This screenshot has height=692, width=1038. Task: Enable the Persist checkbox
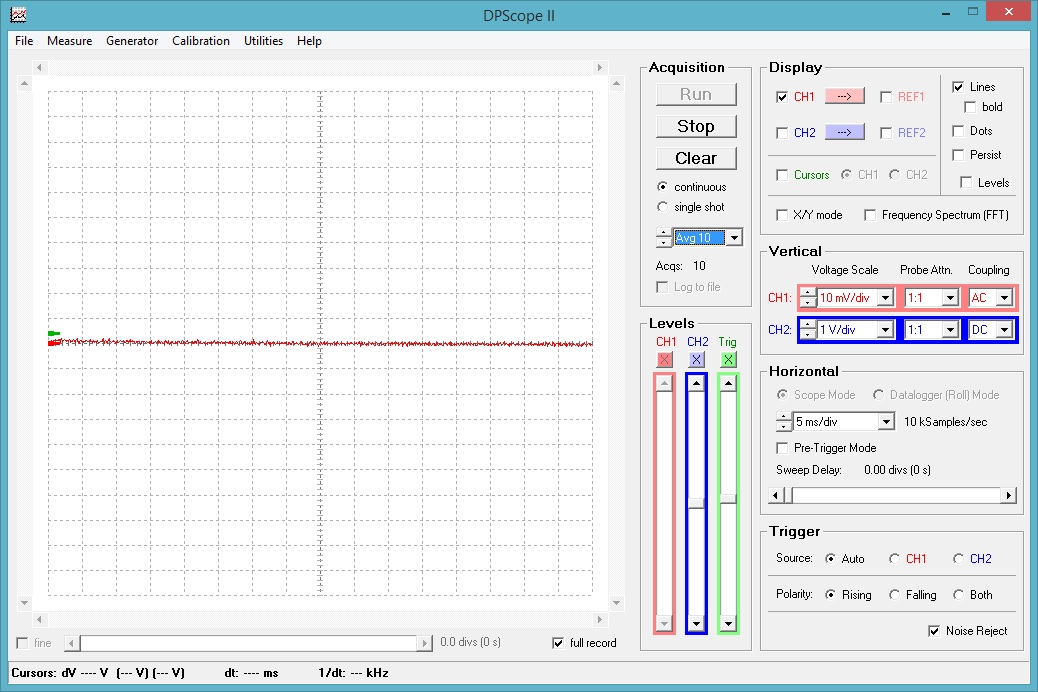coord(958,155)
